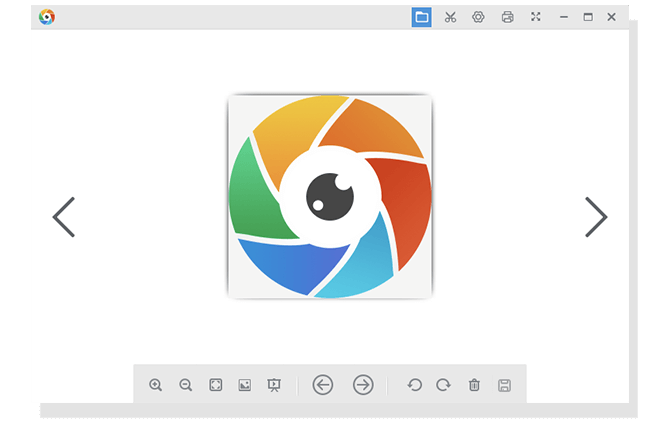Click the app logo in the title bar
This screenshot has height=430, width=660.
point(47,17)
